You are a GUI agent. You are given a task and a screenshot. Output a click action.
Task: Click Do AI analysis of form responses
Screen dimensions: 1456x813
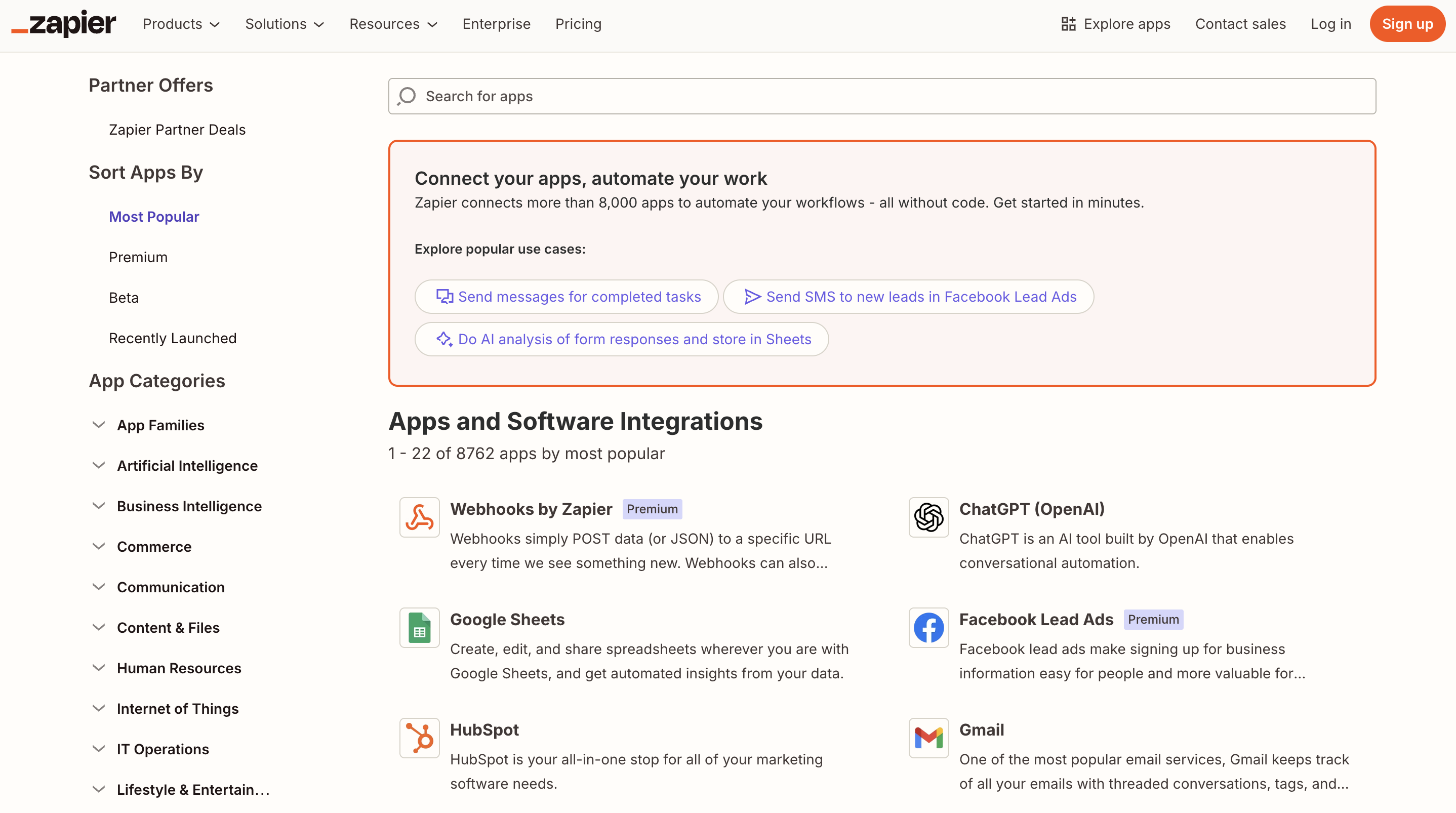(621, 339)
